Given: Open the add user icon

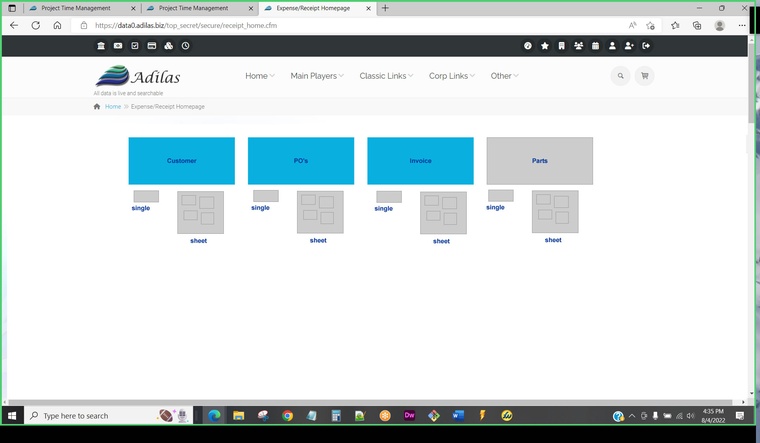Looking at the screenshot, I should pyautogui.click(x=629, y=46).
